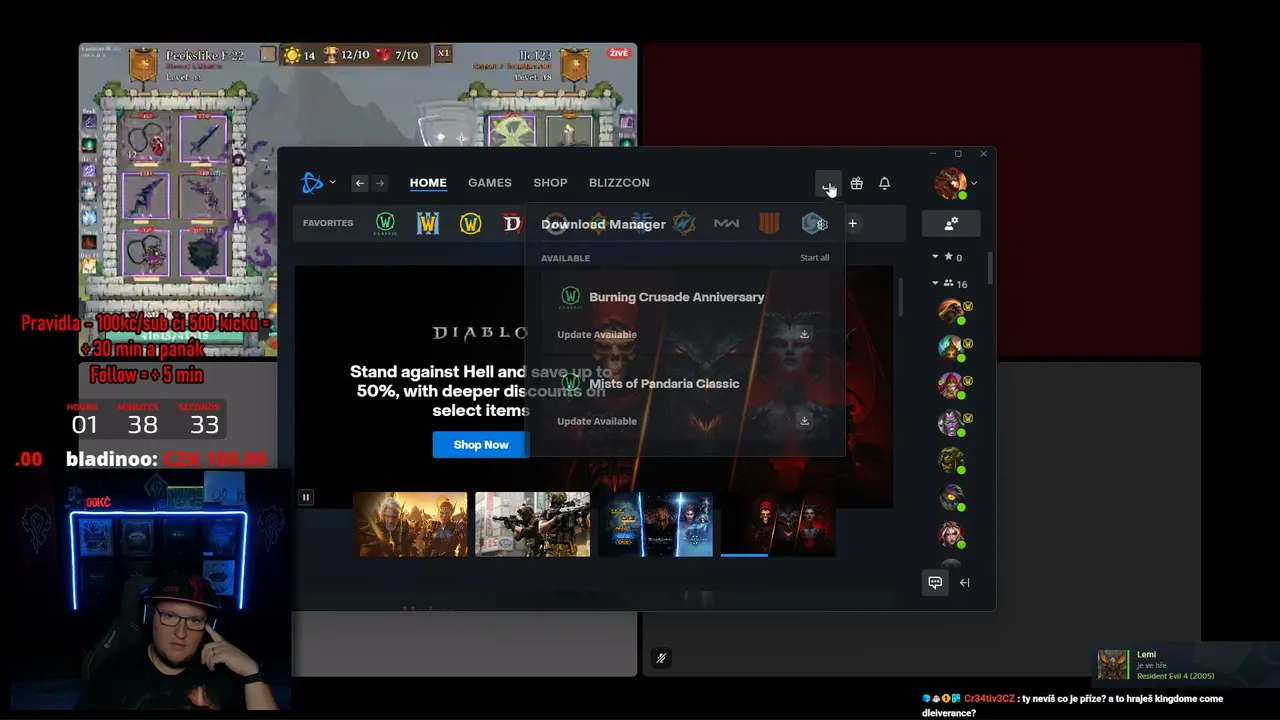Open the friend management settings button
Screen dimensions: 1280x720
tap(951, 224)
